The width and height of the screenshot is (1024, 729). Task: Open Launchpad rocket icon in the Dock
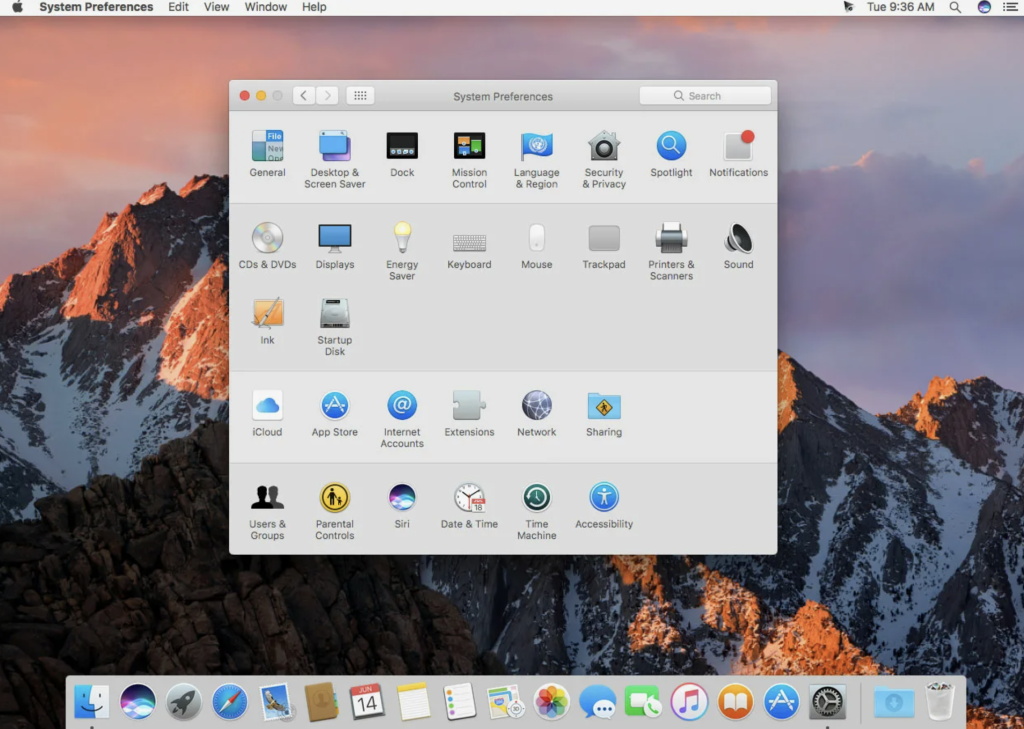[x=184, y=702]
